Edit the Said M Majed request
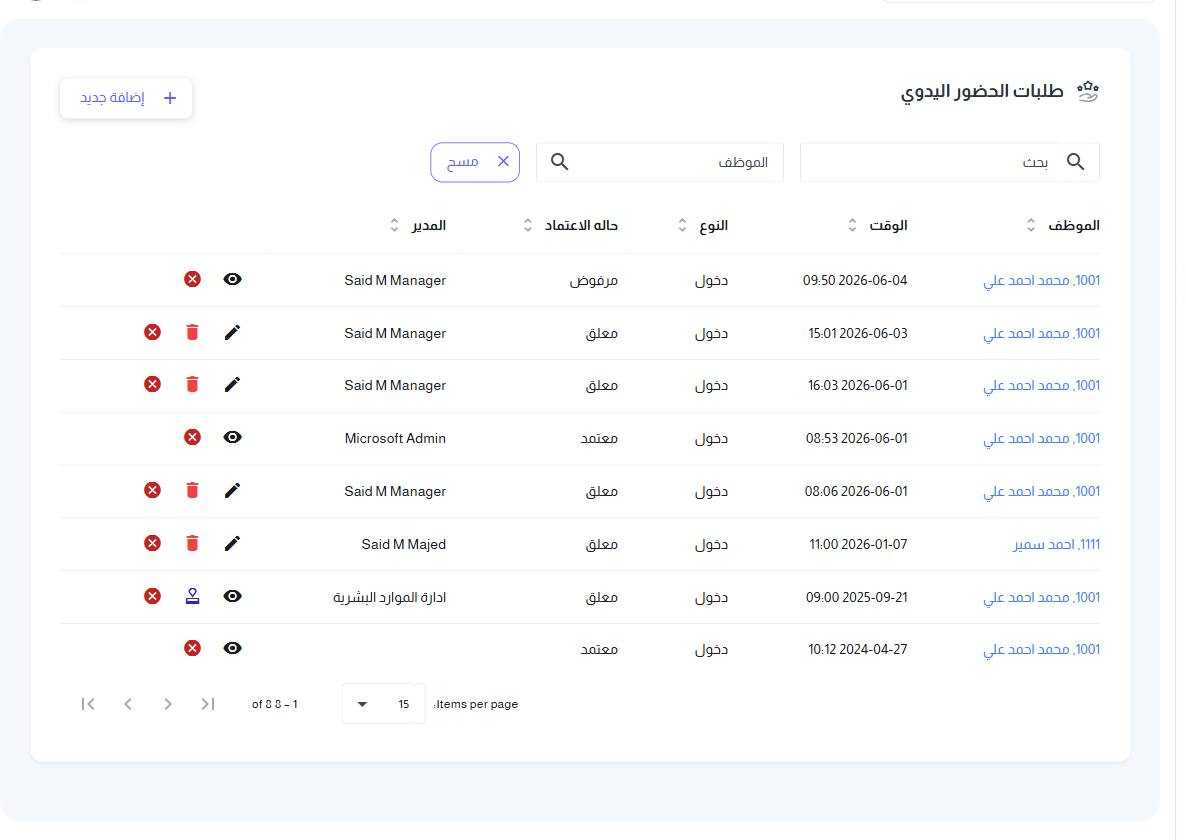The image size is (1186, 840). click(232, 543)
